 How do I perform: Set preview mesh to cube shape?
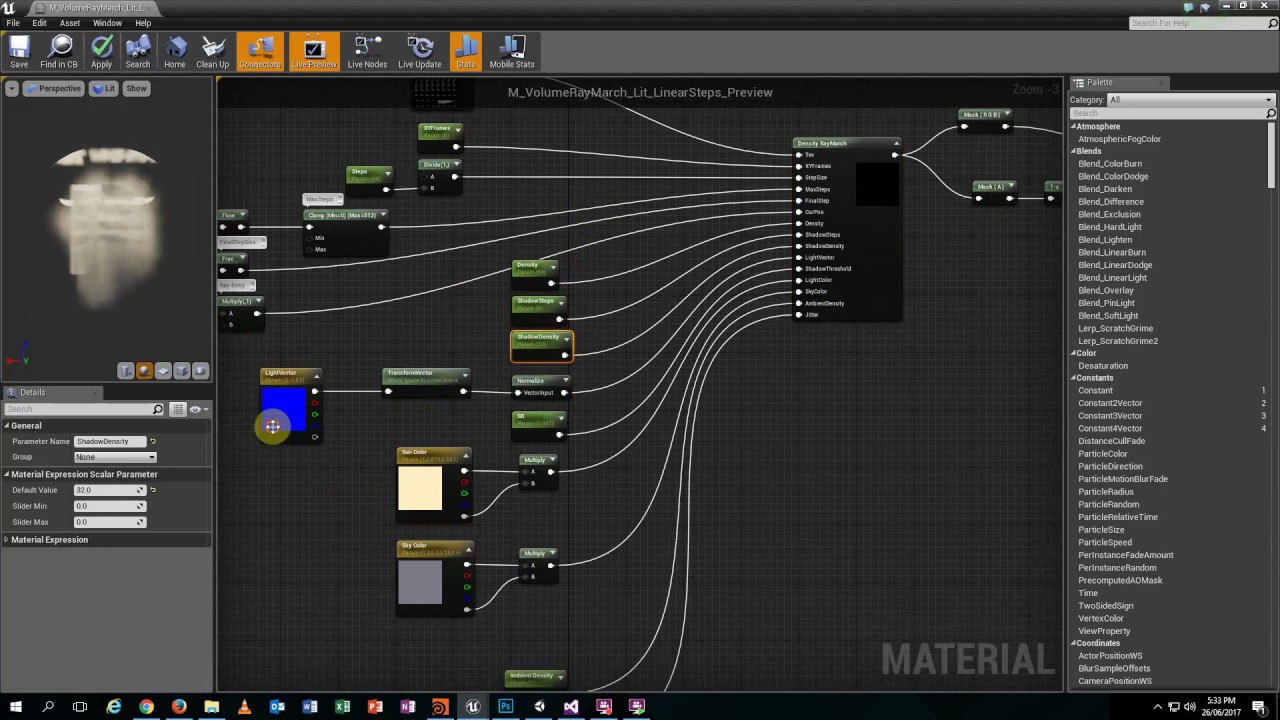pos(182,371)
